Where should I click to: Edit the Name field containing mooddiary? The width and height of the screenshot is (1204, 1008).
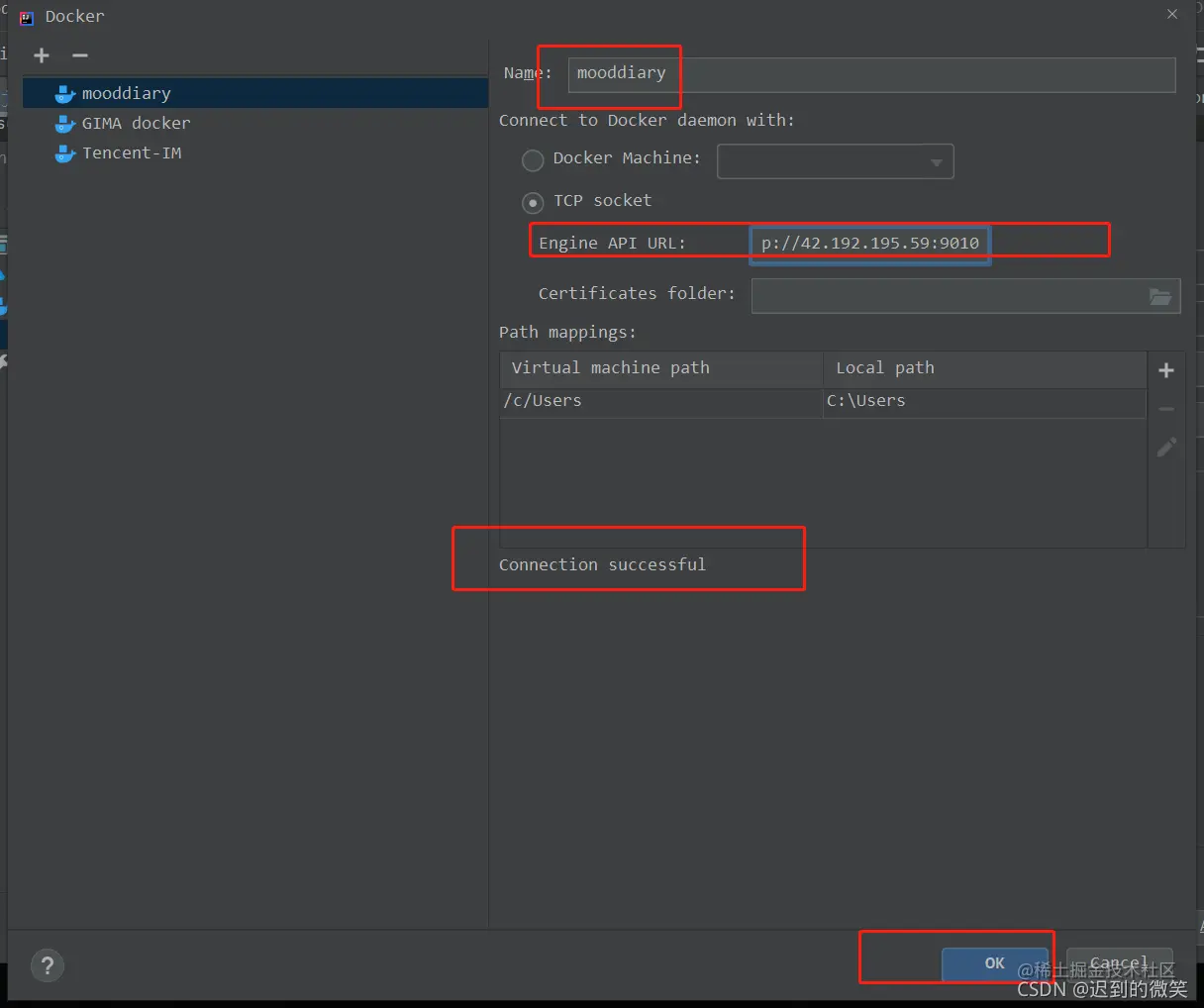871,74
